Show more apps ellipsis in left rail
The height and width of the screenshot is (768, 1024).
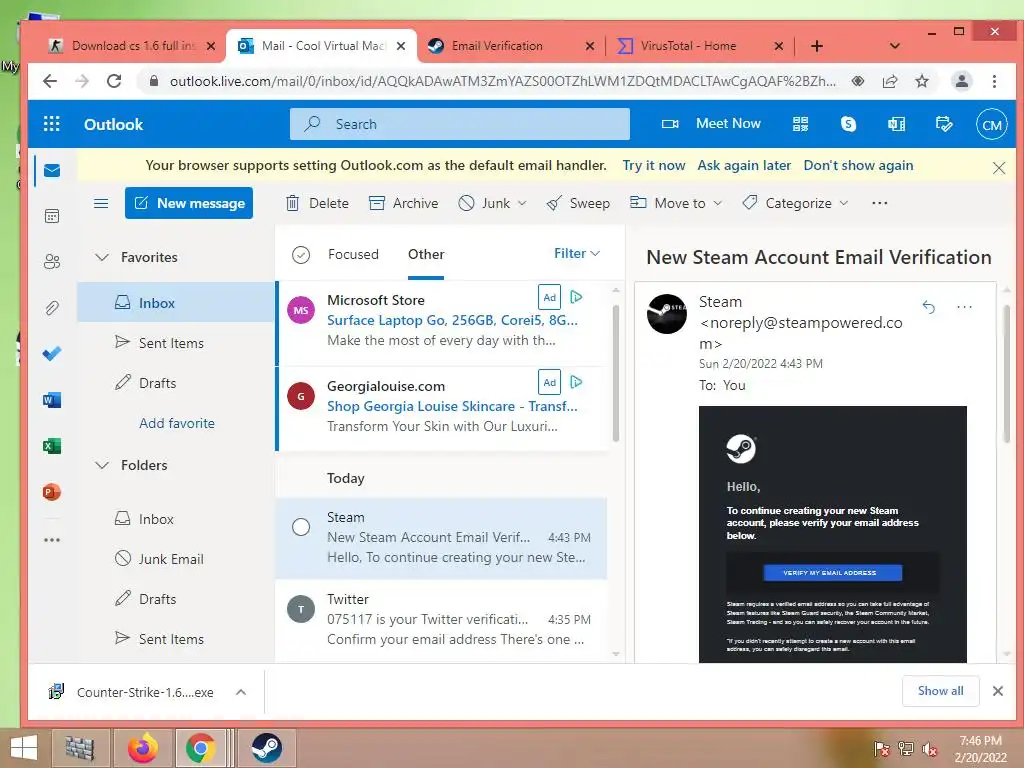tap(52, 540)
